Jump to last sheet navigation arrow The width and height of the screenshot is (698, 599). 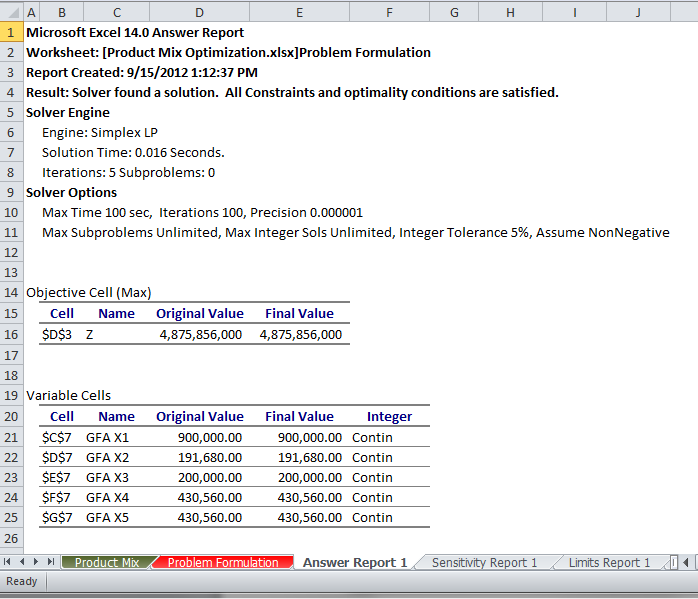[x=51, y=563]
